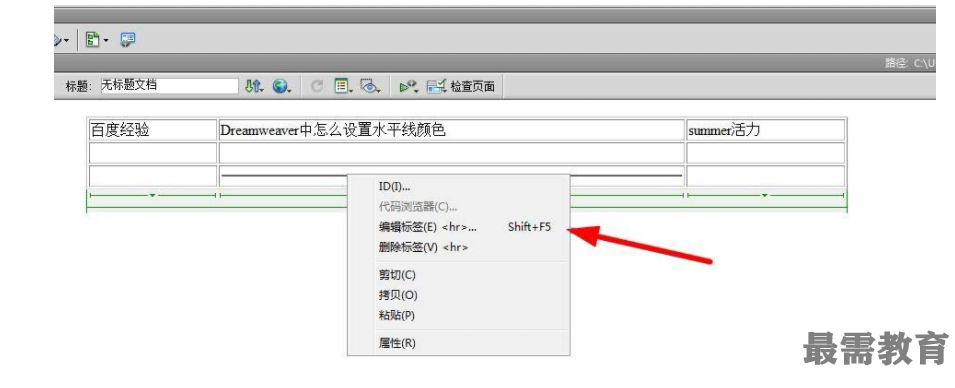Choose 删除标签(V) <hr> menu entry
Image resolution: width=955 pixels, height=388 pixels.
459,247
